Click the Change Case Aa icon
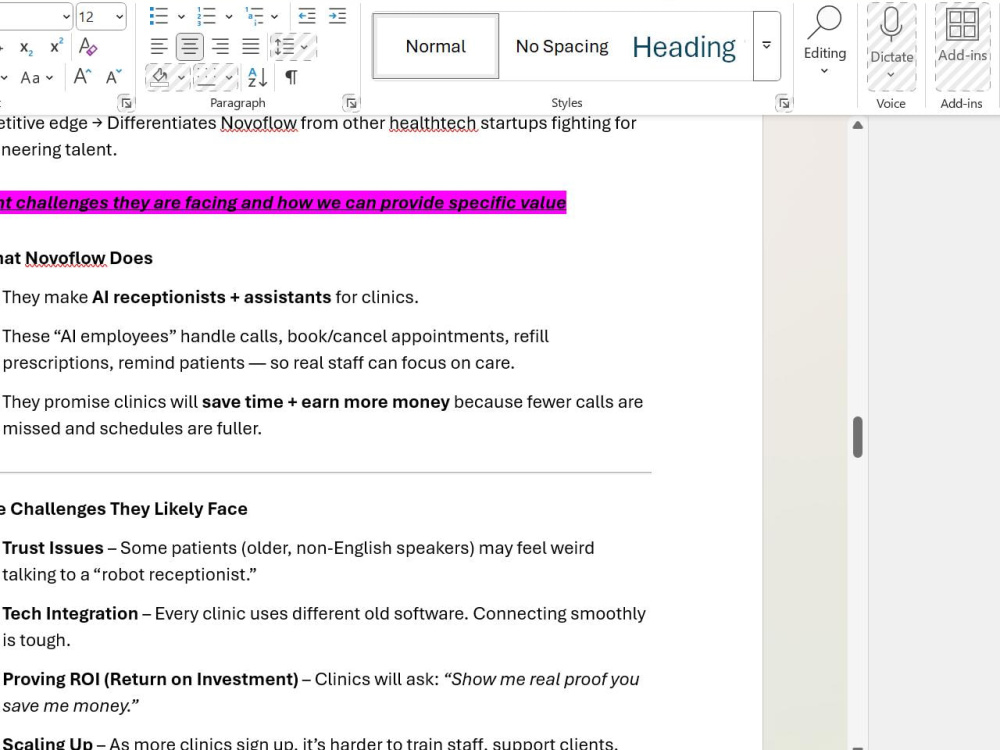1000x750 pixels. point(30,78)
